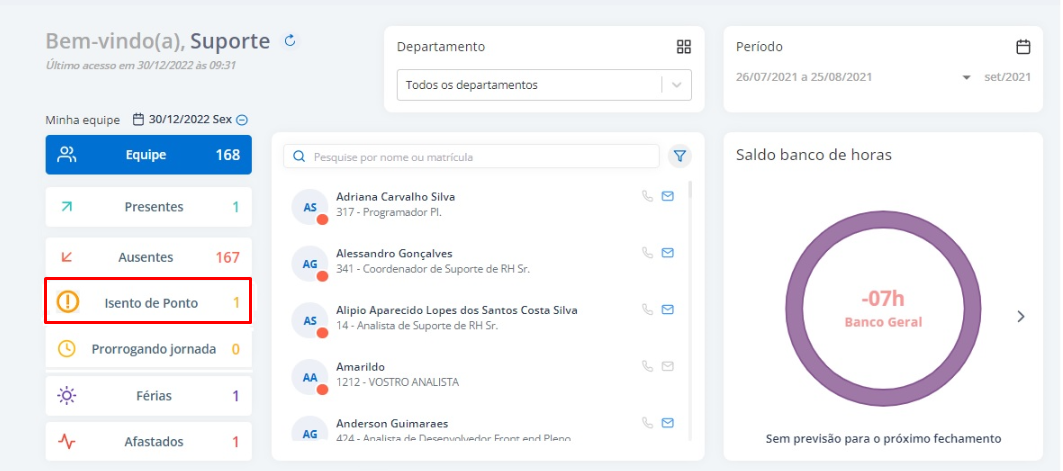Open the department grid view icon
Viewport: 1063px width, 471px height.
[684, 47]
